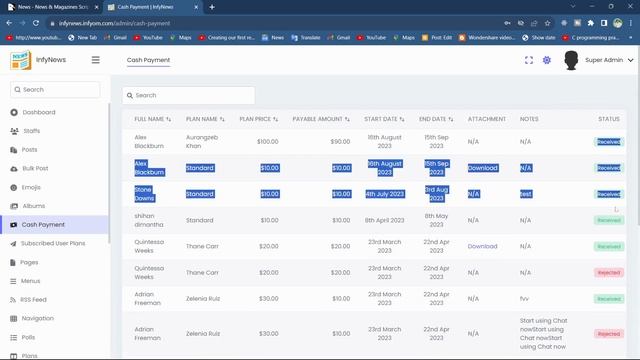Open the Staffs sidebar item

click(x=25, y=131)
